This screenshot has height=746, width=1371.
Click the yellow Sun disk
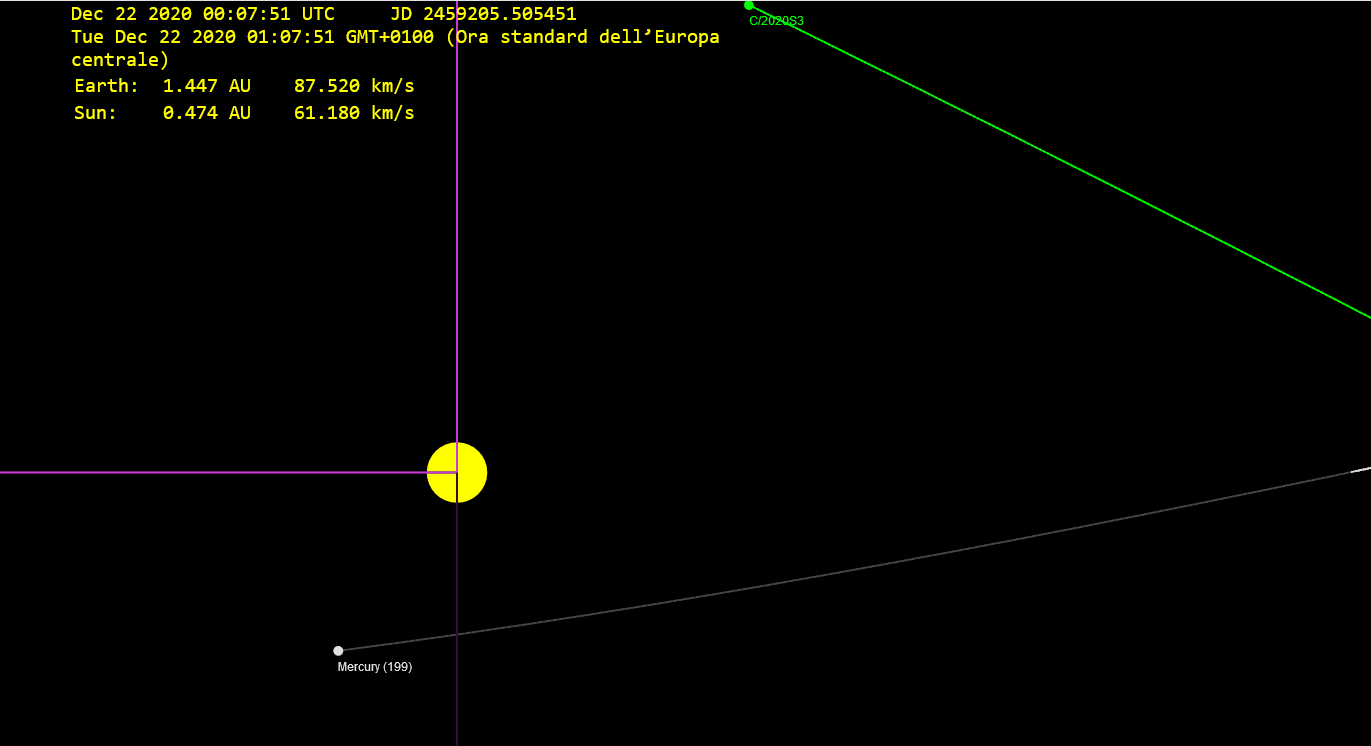457,472
